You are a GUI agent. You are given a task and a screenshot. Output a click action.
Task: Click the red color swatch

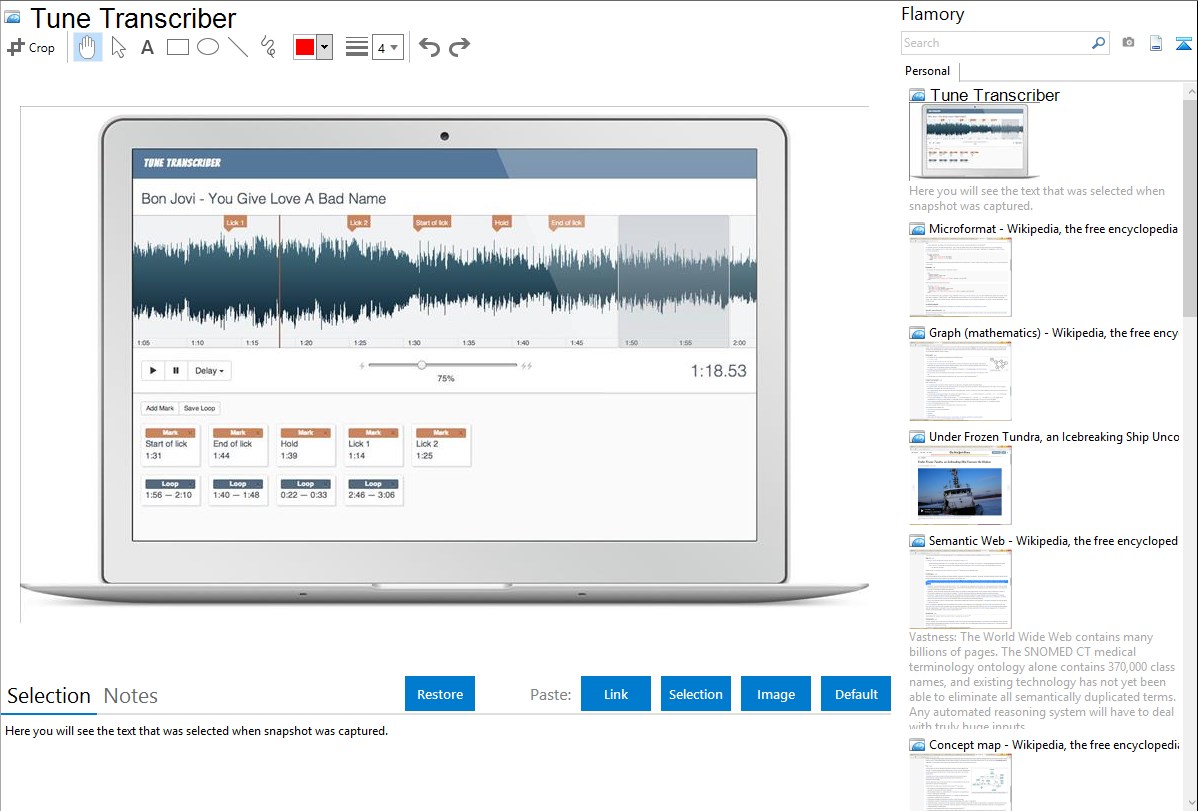305,47
